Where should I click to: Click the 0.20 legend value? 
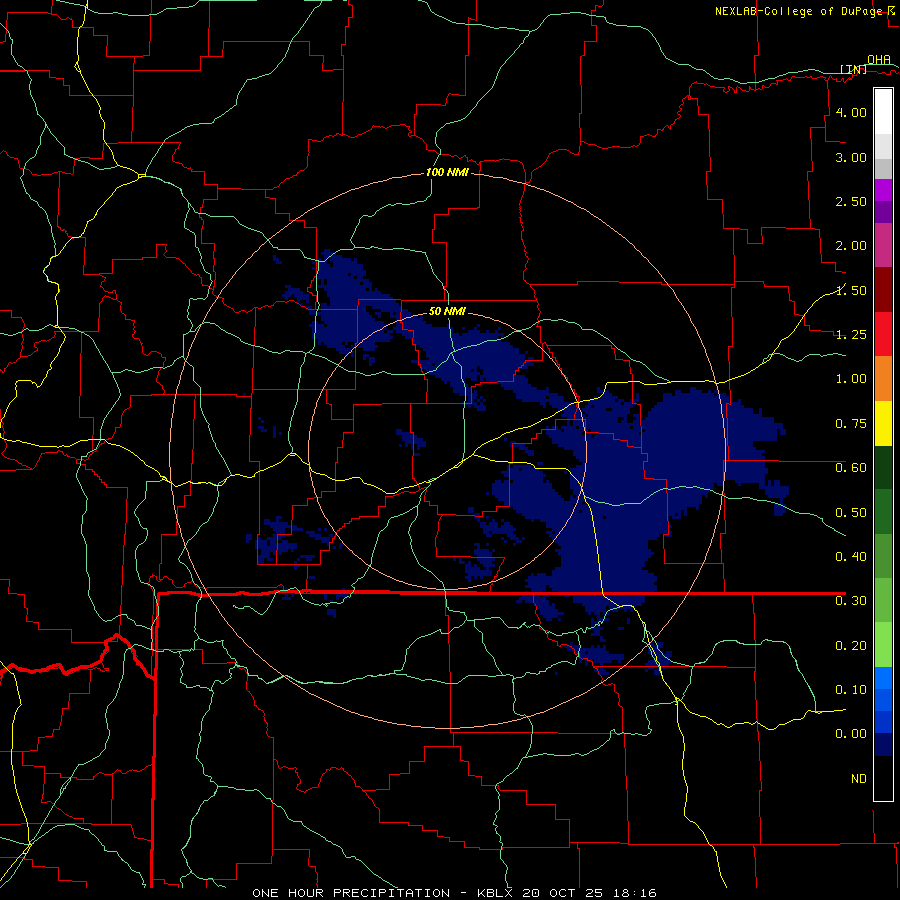click(851, 646)
